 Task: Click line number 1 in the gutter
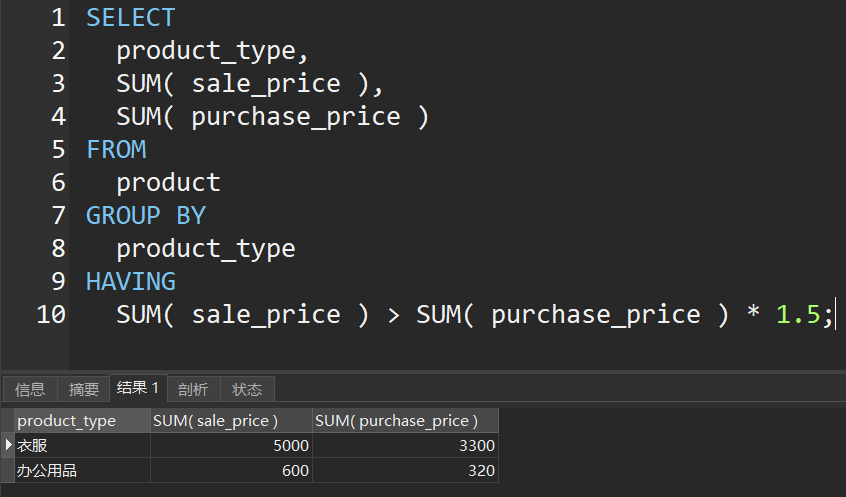57,18
